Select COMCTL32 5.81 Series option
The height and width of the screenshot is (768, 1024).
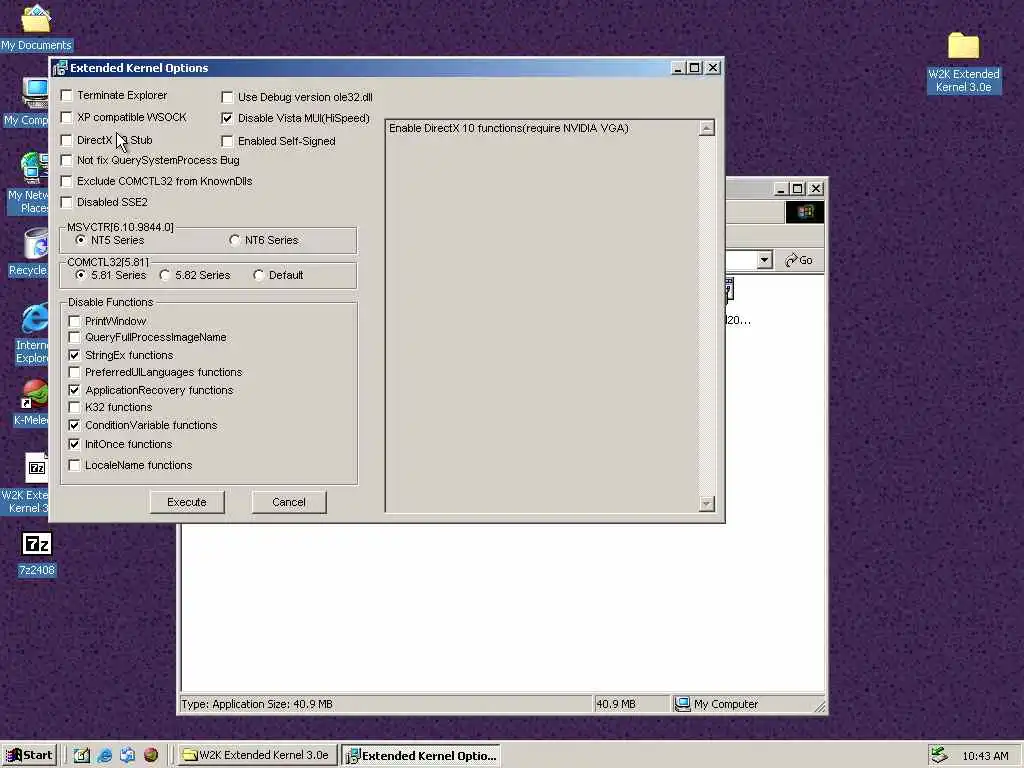pos(80,276)
